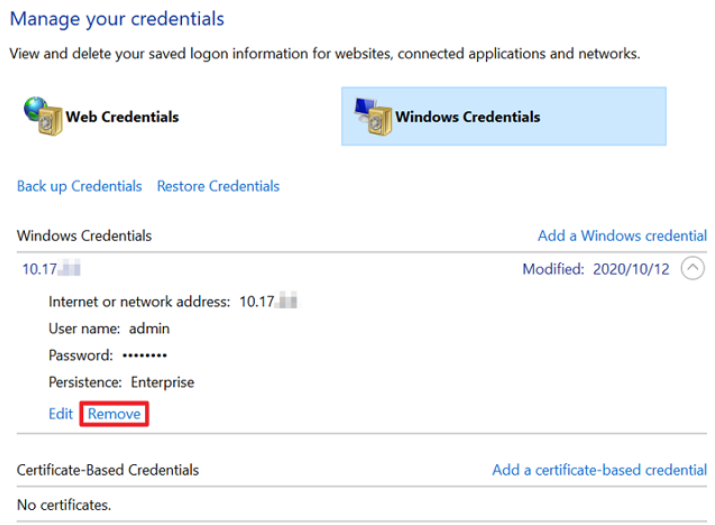The height and width of the screenshot is (525, 715).
Task: Edit the admin credential
Action: pos(60,414)
